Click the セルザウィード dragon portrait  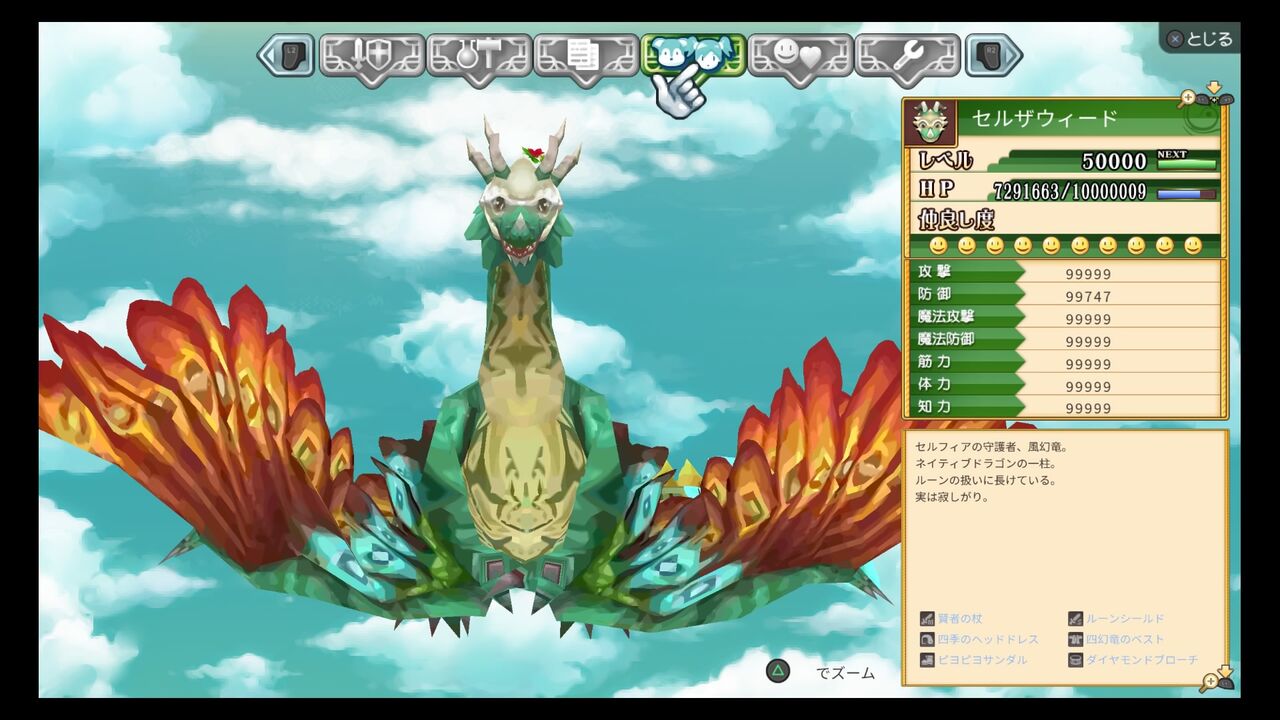pyautogui.click(x=931, y=123)
